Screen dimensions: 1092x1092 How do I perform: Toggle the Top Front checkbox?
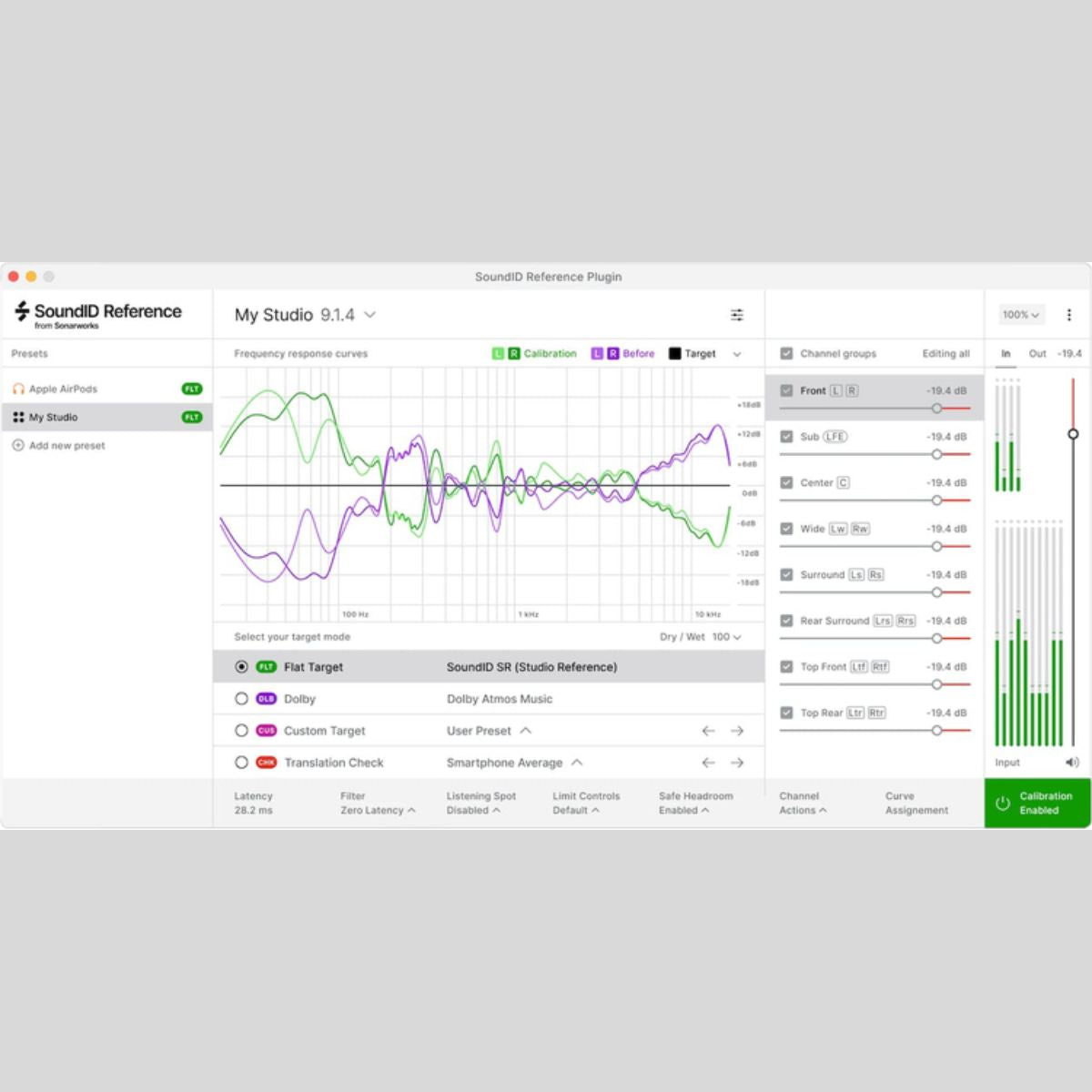coord(786,667)
